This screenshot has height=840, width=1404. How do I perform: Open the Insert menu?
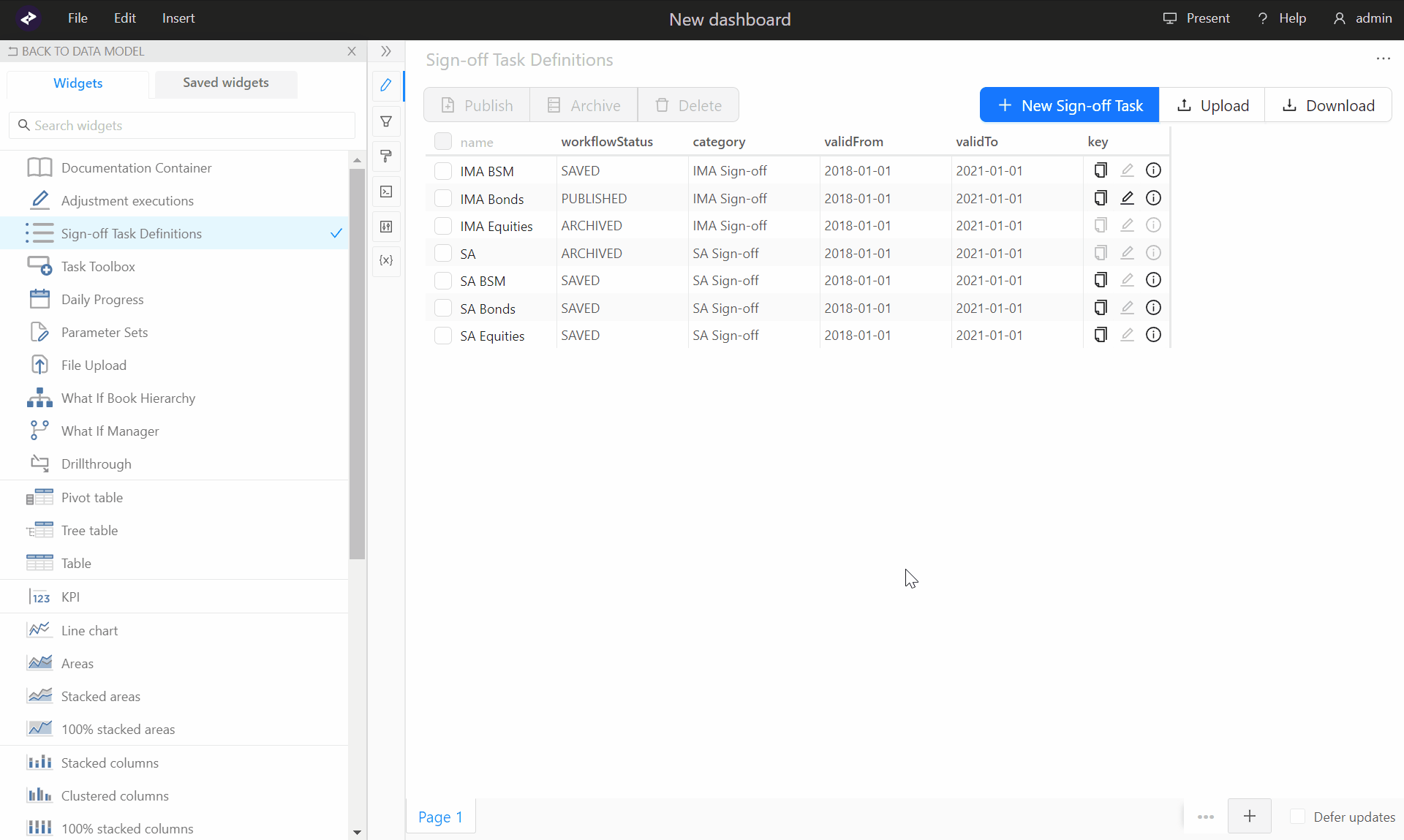[178, 18]
